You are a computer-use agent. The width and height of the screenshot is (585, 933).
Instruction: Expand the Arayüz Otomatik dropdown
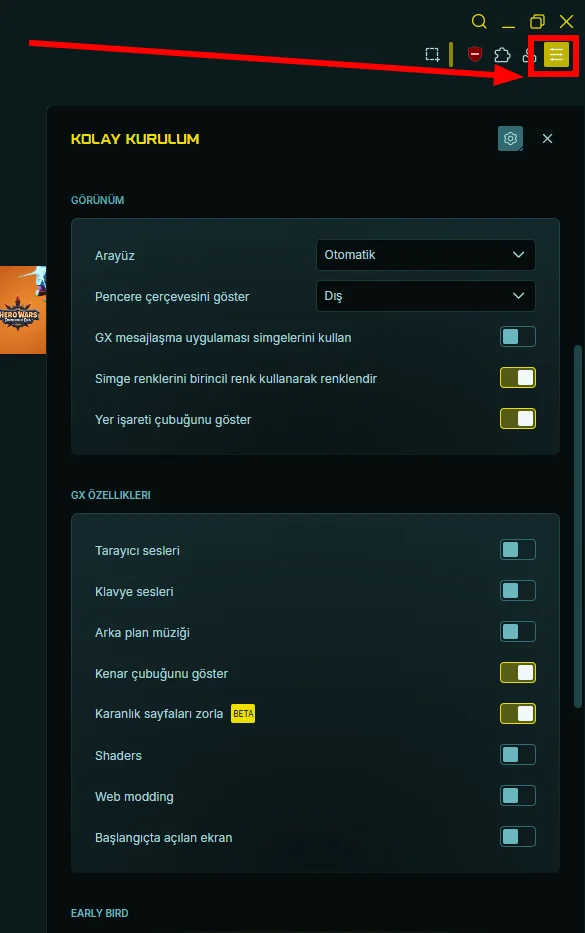pos(426,255)
